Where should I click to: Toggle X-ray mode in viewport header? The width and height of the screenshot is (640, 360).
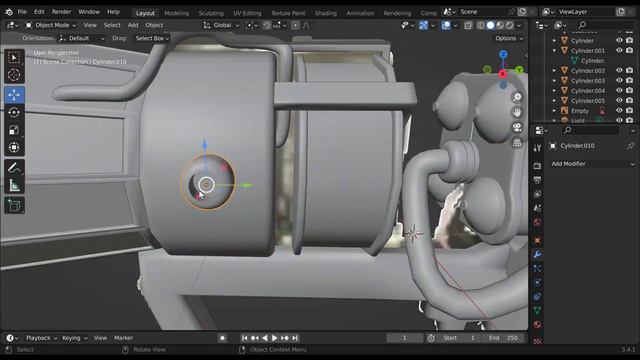pos(468,25)
